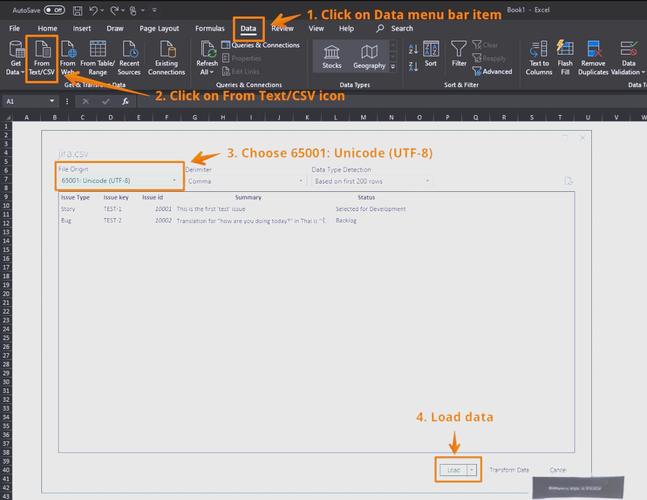This screenshot has width=647, height=500.
Task: Open Recent Sources
Action: 129,58
